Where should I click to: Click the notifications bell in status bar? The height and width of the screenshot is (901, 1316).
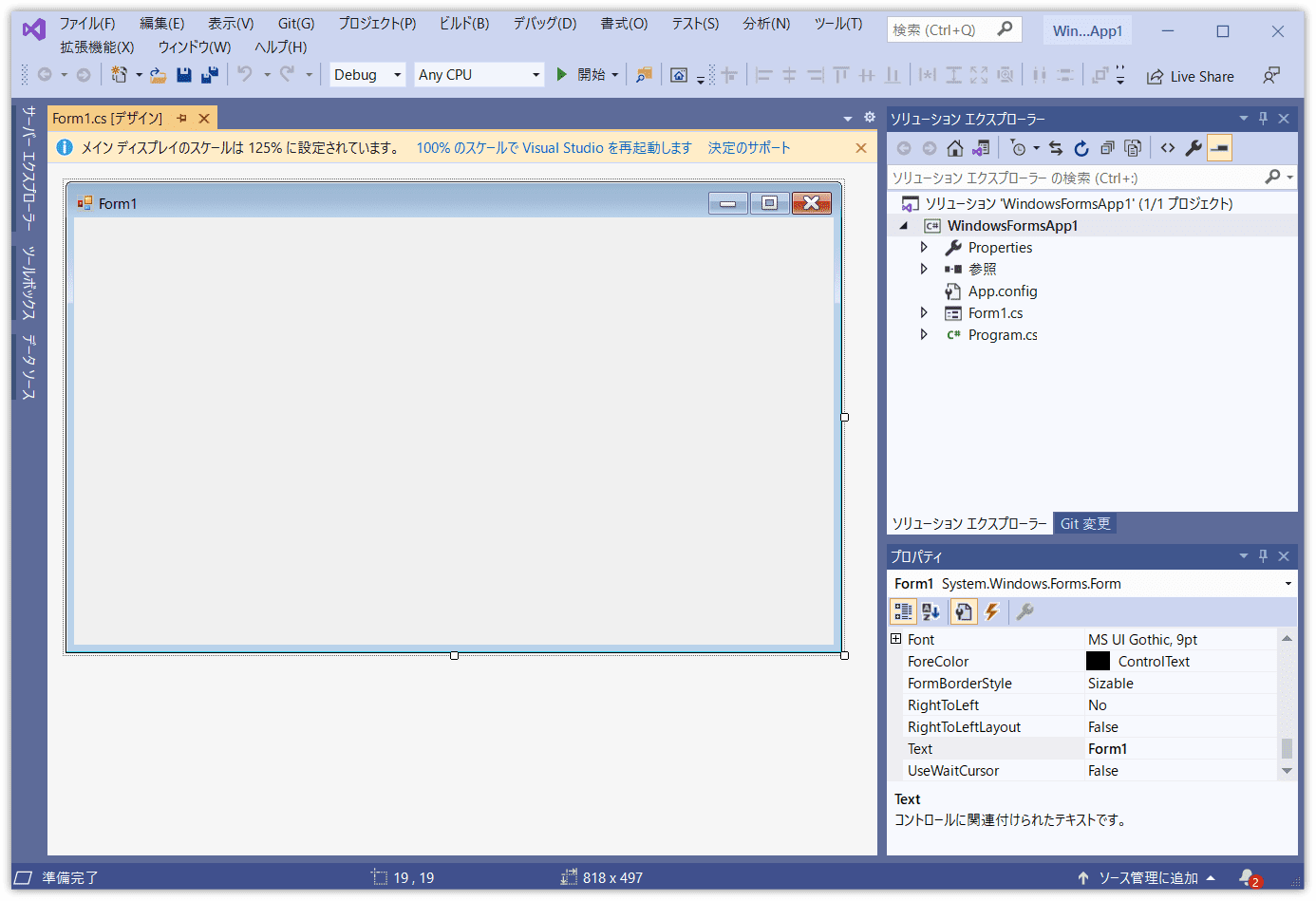1248,877
